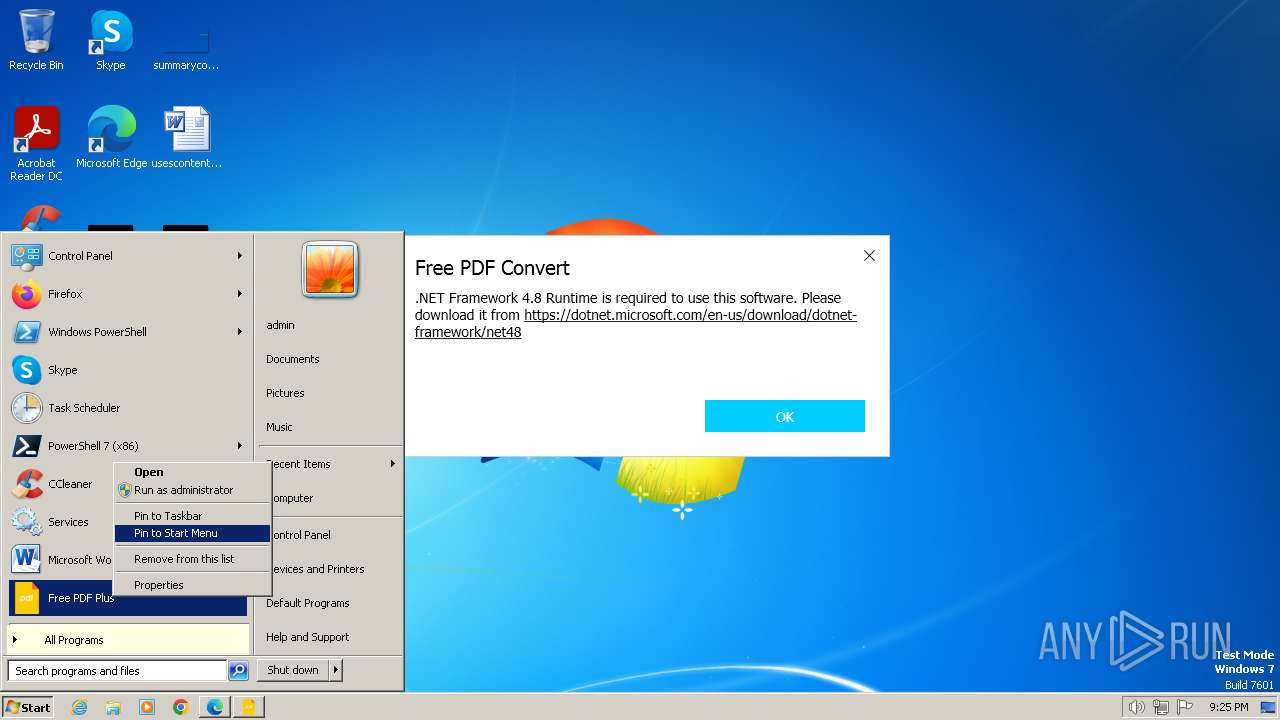
Task: Open File Explorer from the taskbar
Action: (x=113, y=707)
